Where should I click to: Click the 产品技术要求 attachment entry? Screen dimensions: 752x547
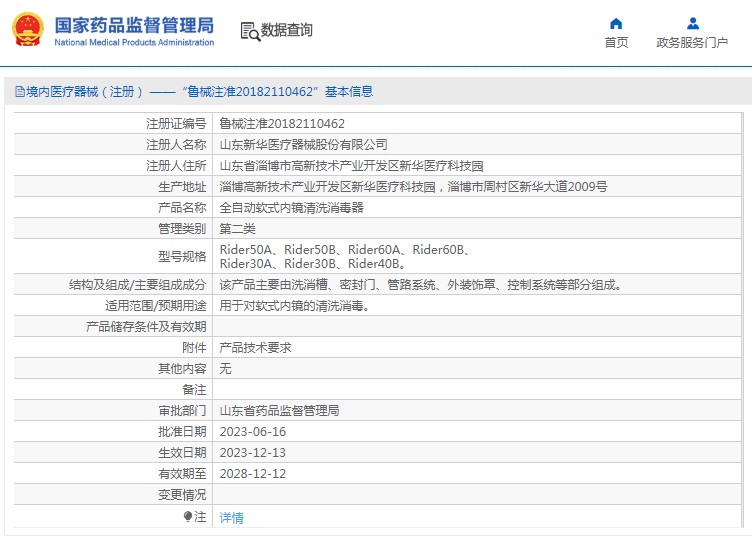click(255, 348)
